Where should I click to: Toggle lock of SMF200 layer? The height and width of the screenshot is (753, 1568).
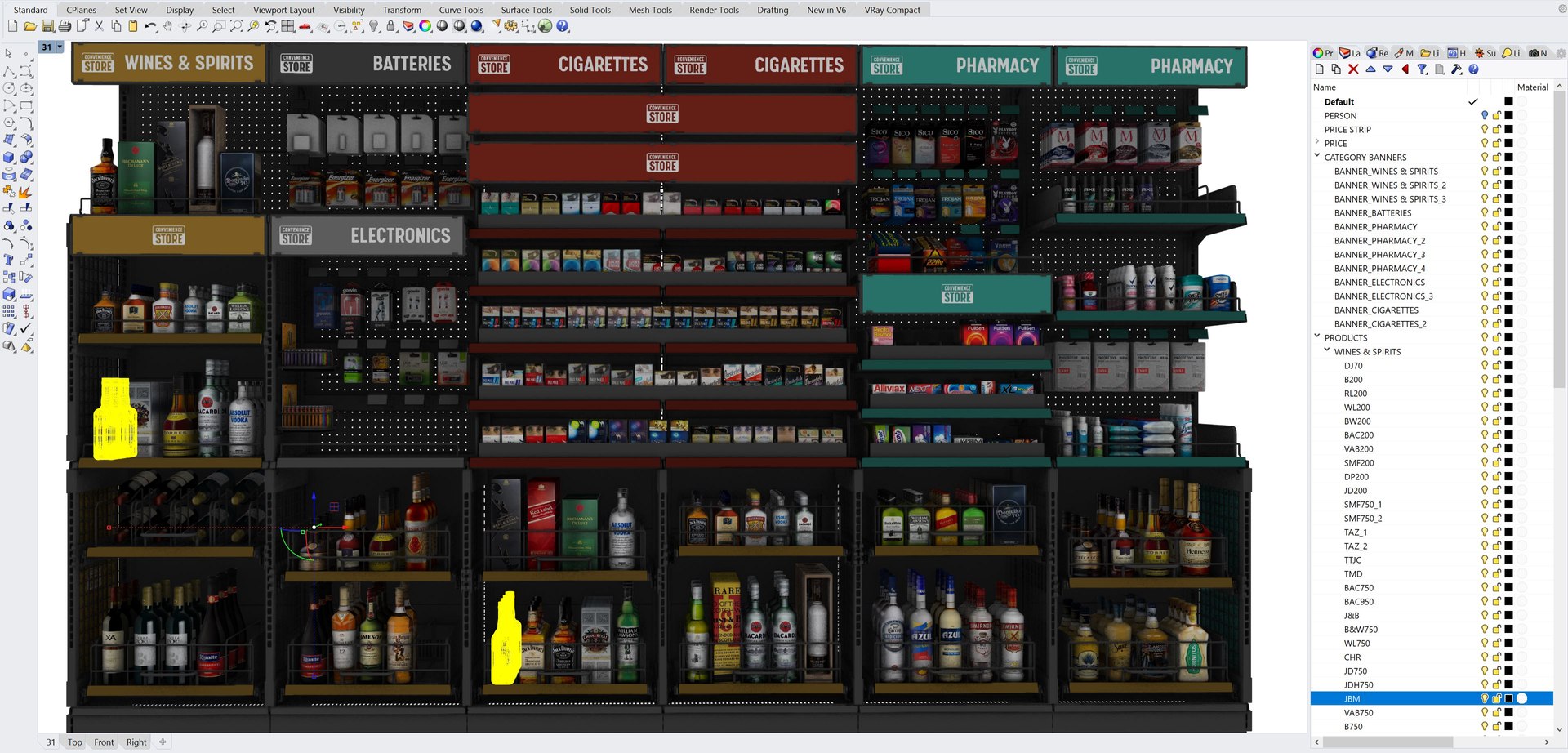tap(1497, 463)
